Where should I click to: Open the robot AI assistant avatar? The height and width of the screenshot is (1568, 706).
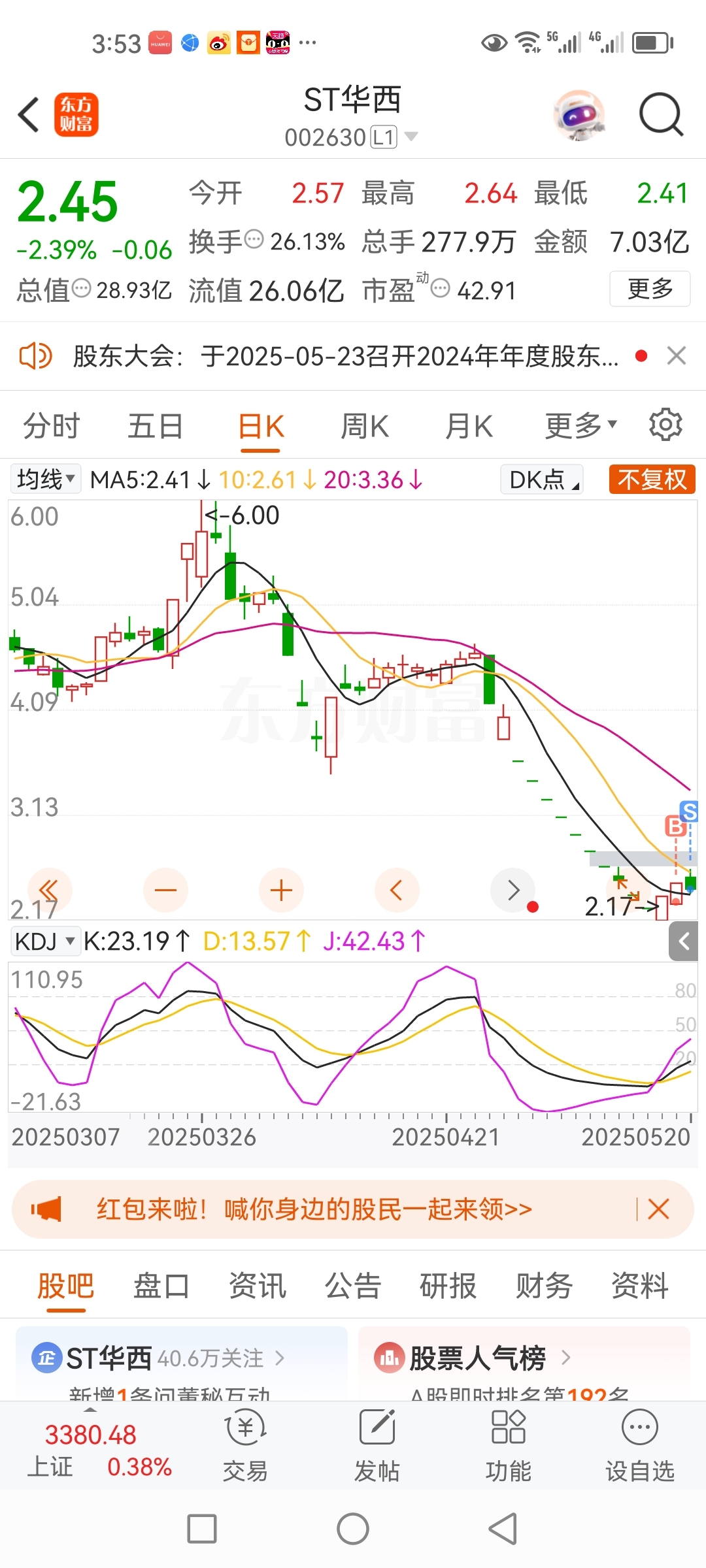coord(579,115)
